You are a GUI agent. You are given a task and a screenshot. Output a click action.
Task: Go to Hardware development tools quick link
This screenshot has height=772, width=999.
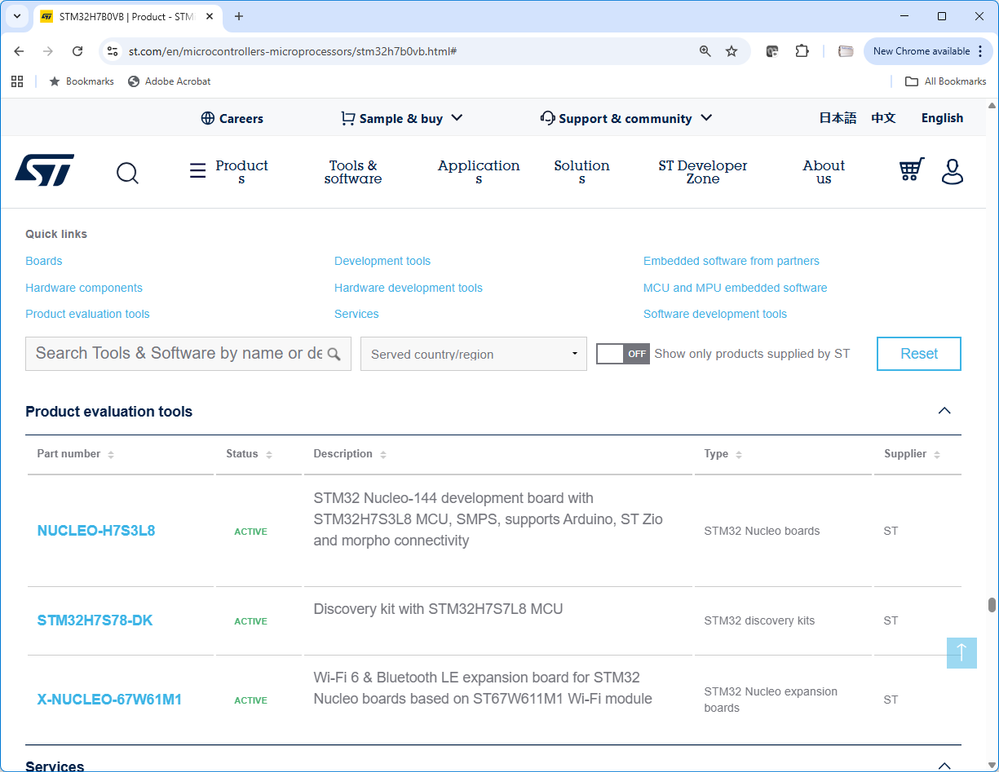[x=408, y=288]
